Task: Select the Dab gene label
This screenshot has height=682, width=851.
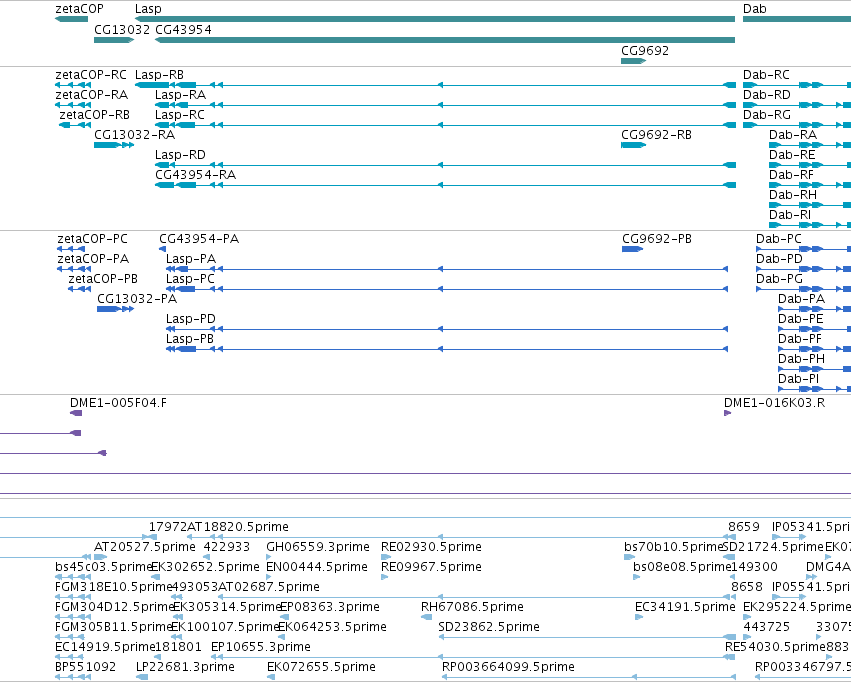Action: 754,9
